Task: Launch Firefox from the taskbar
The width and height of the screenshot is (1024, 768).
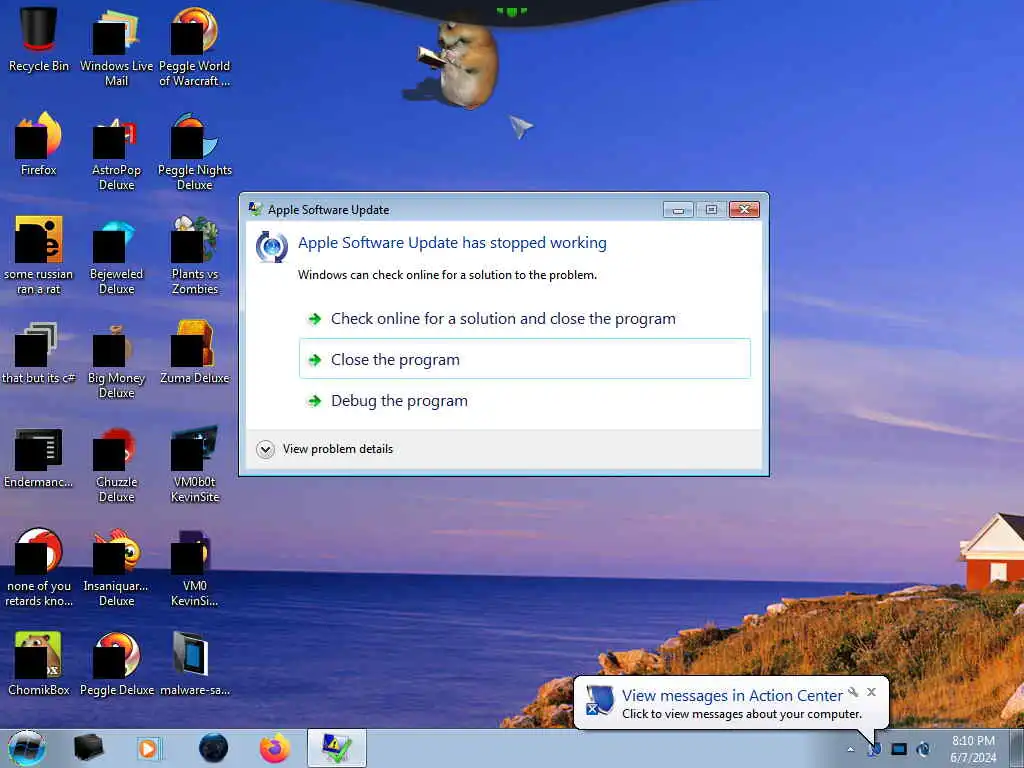Action: tap(275, 748)
